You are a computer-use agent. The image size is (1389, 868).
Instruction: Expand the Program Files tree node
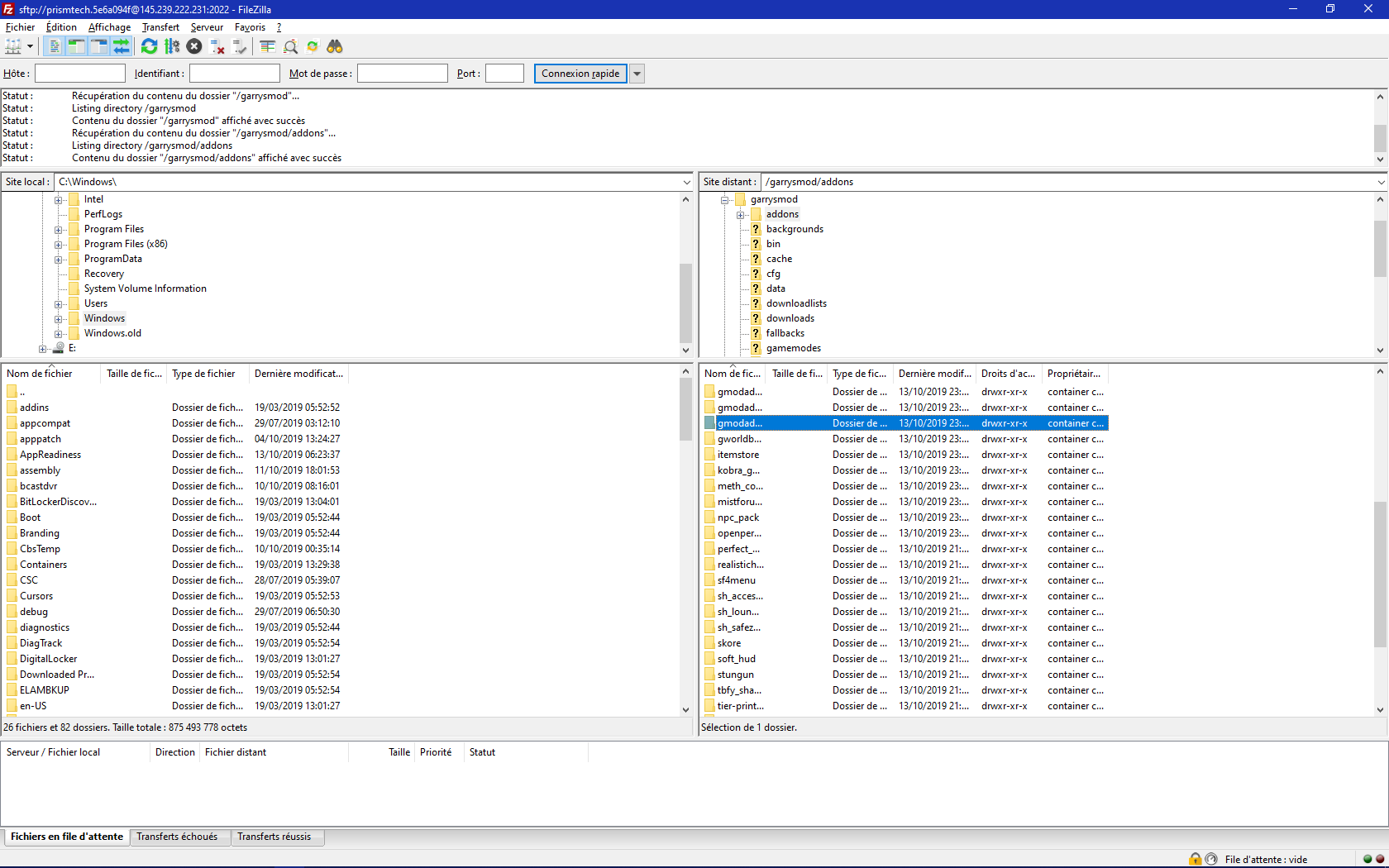pos(59,230)
